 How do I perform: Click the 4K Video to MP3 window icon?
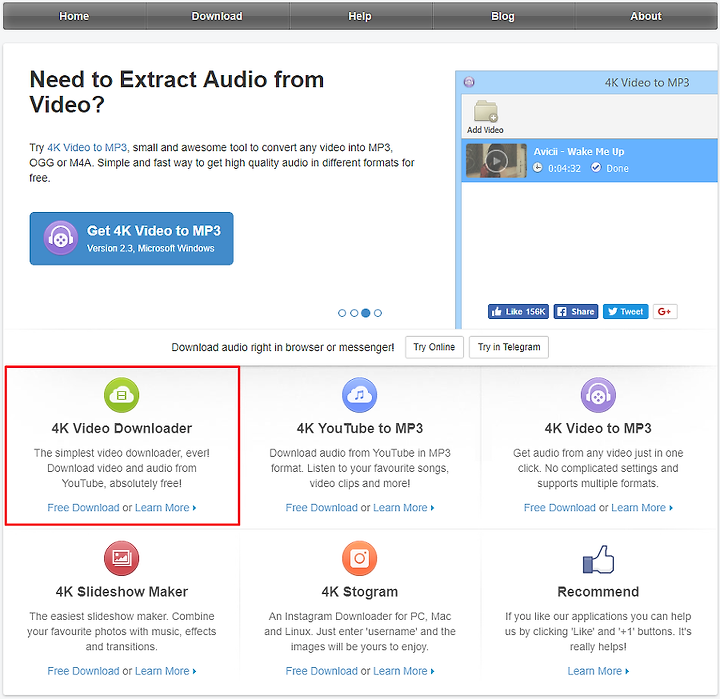point(469,82)
